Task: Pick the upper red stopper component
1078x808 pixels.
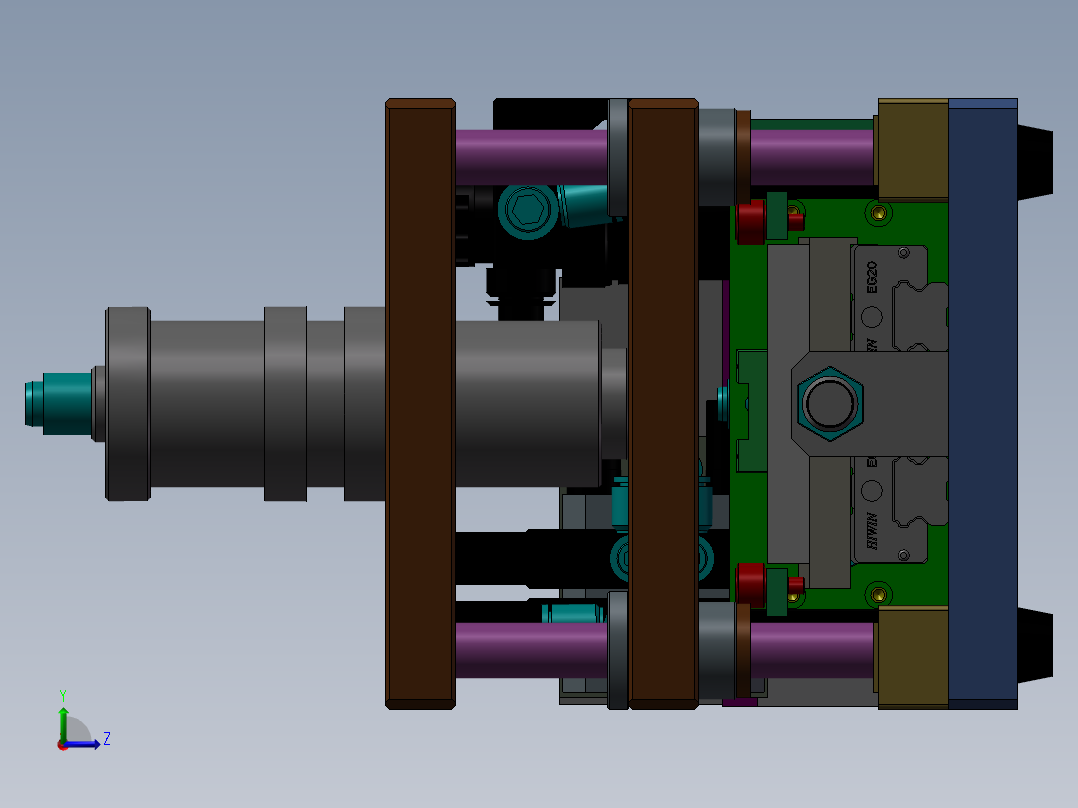Action: pos(752,221)
